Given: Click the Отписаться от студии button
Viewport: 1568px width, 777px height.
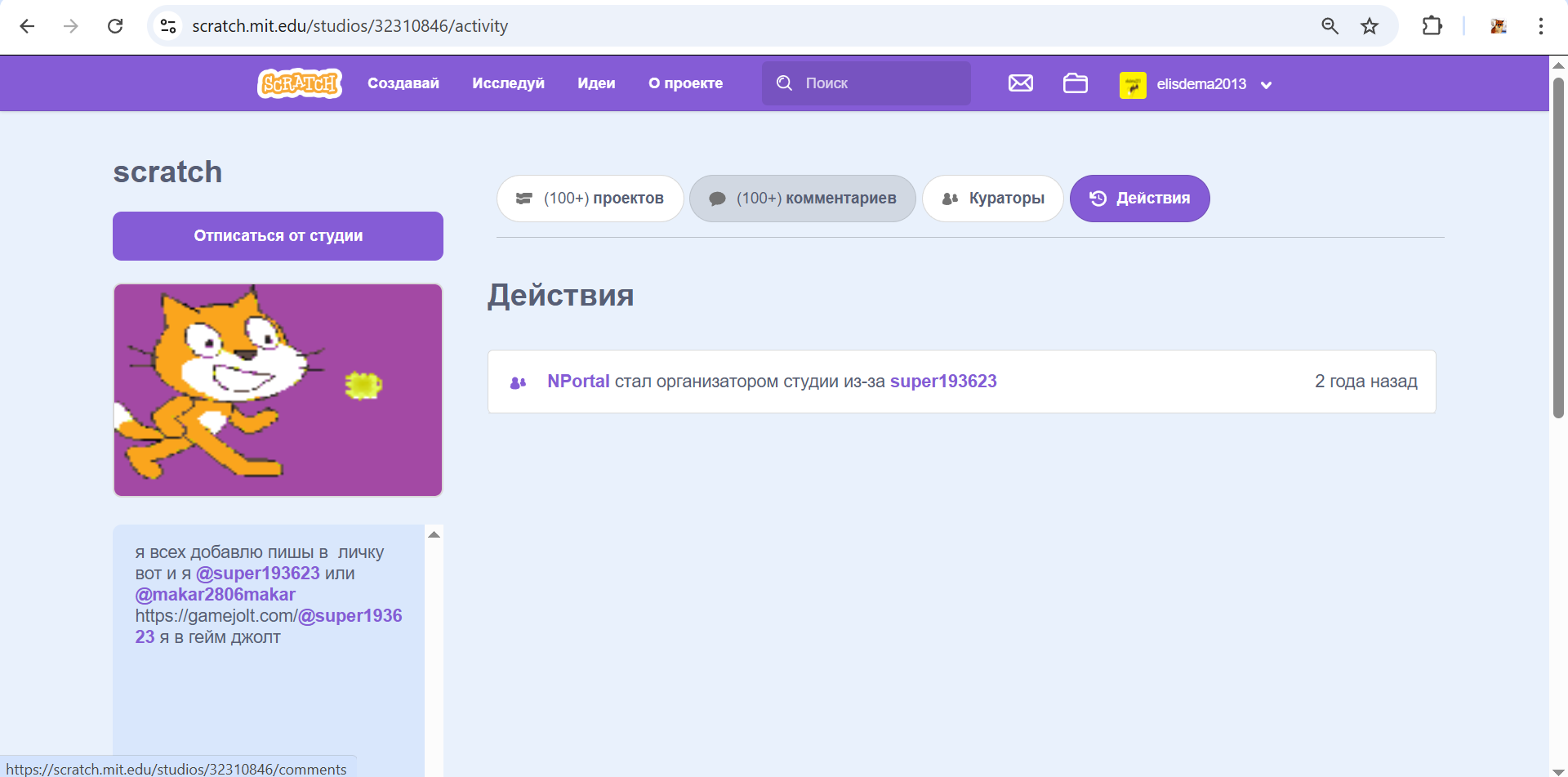Looking at the screenshot, I should [278, 236].
